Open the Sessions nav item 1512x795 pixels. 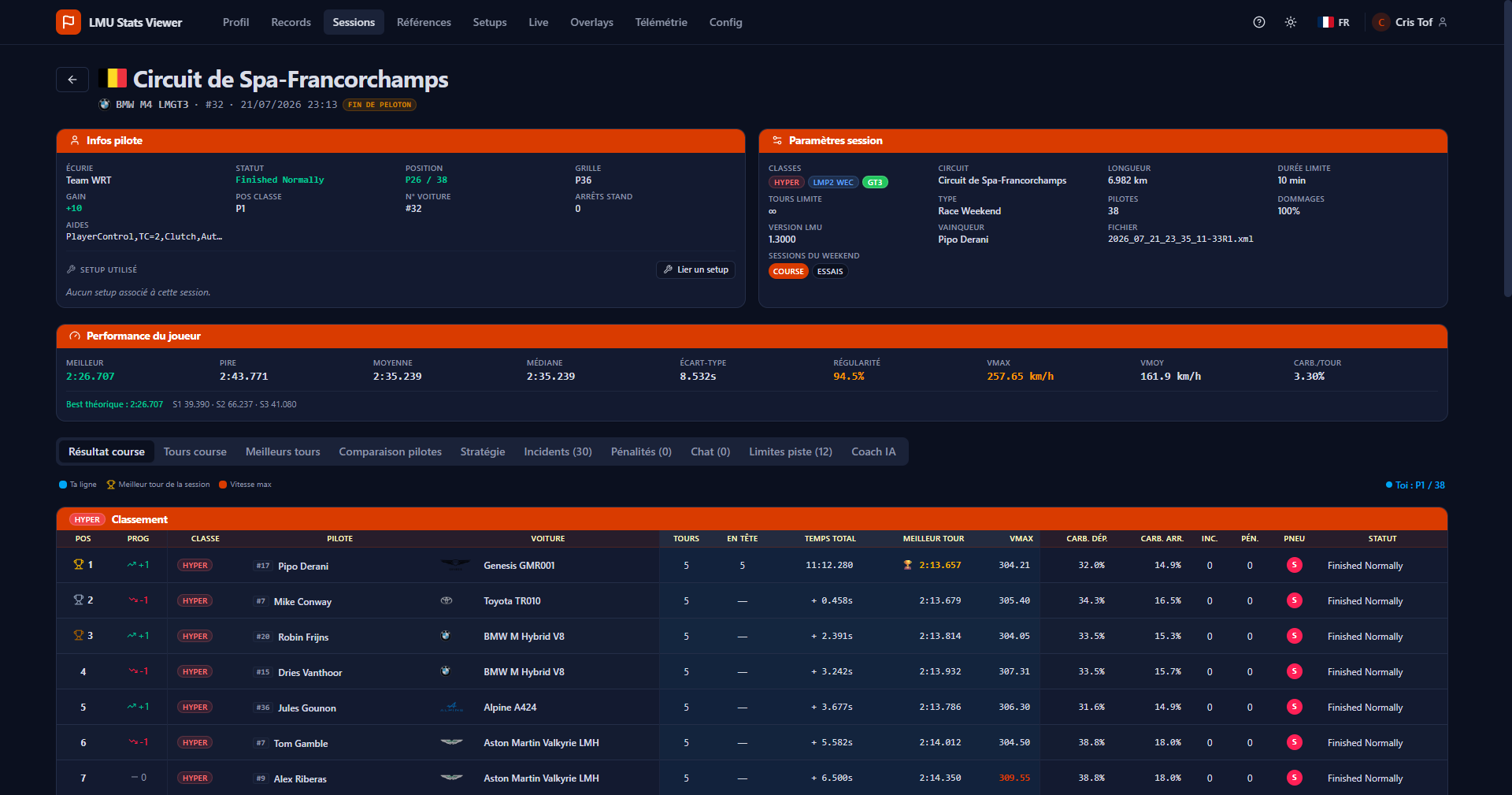tap(354, 22)
